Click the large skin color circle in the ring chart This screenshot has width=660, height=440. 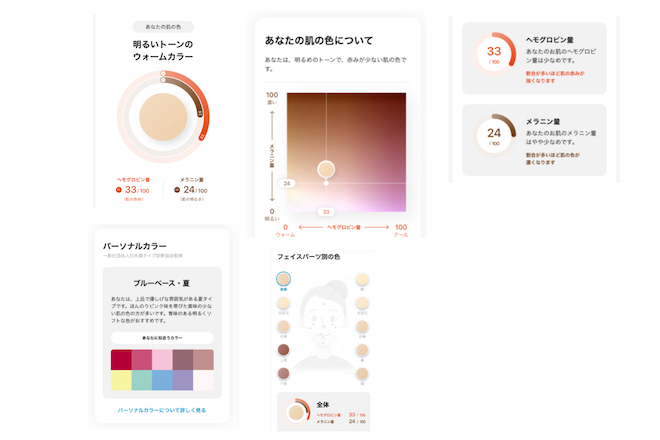(x=163, y=117)
